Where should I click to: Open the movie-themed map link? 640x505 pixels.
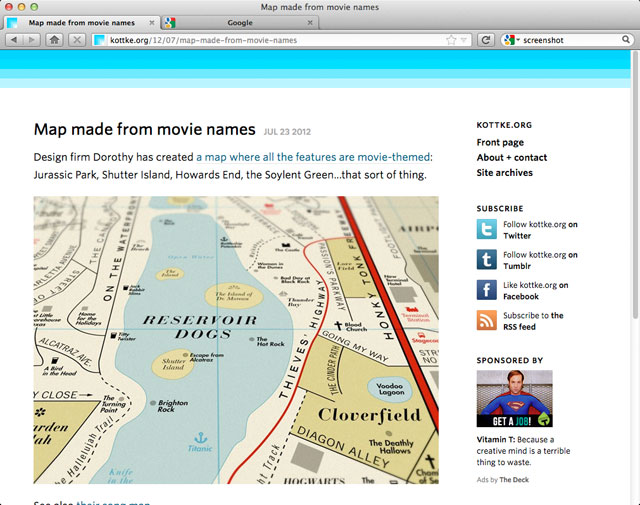313,157
